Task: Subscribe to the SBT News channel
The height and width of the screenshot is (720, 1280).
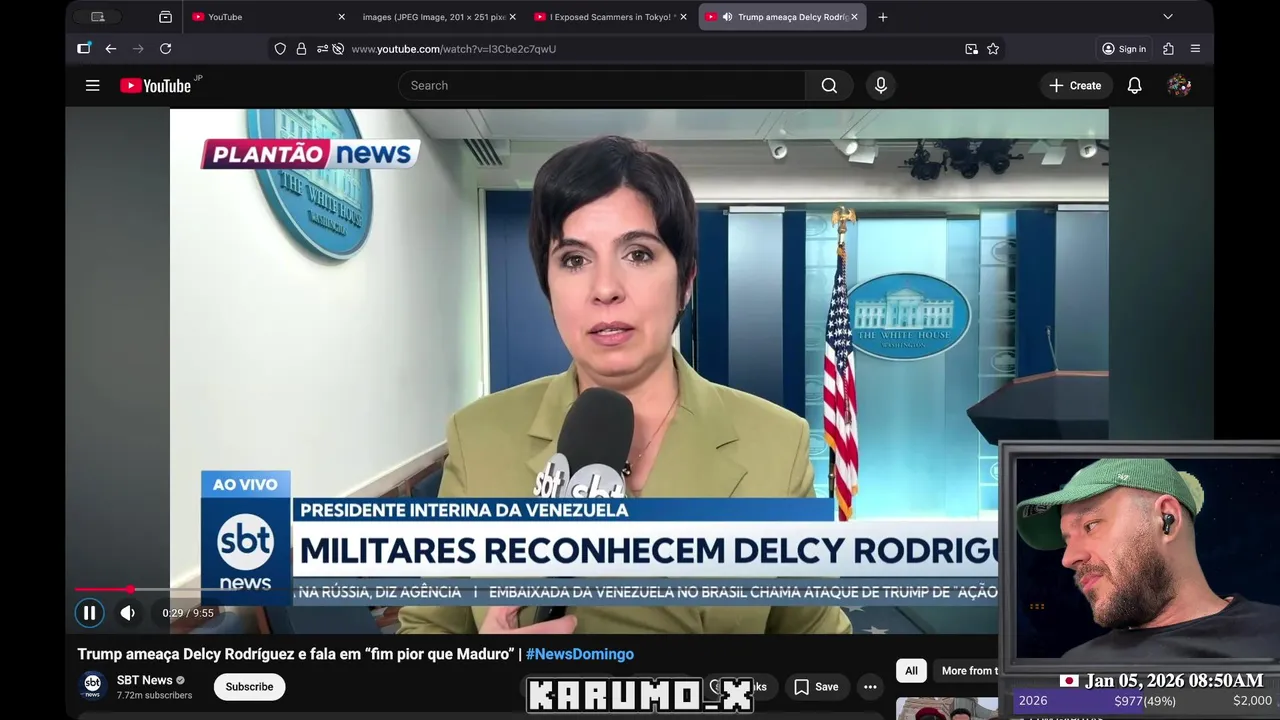Action: point(249,687)
